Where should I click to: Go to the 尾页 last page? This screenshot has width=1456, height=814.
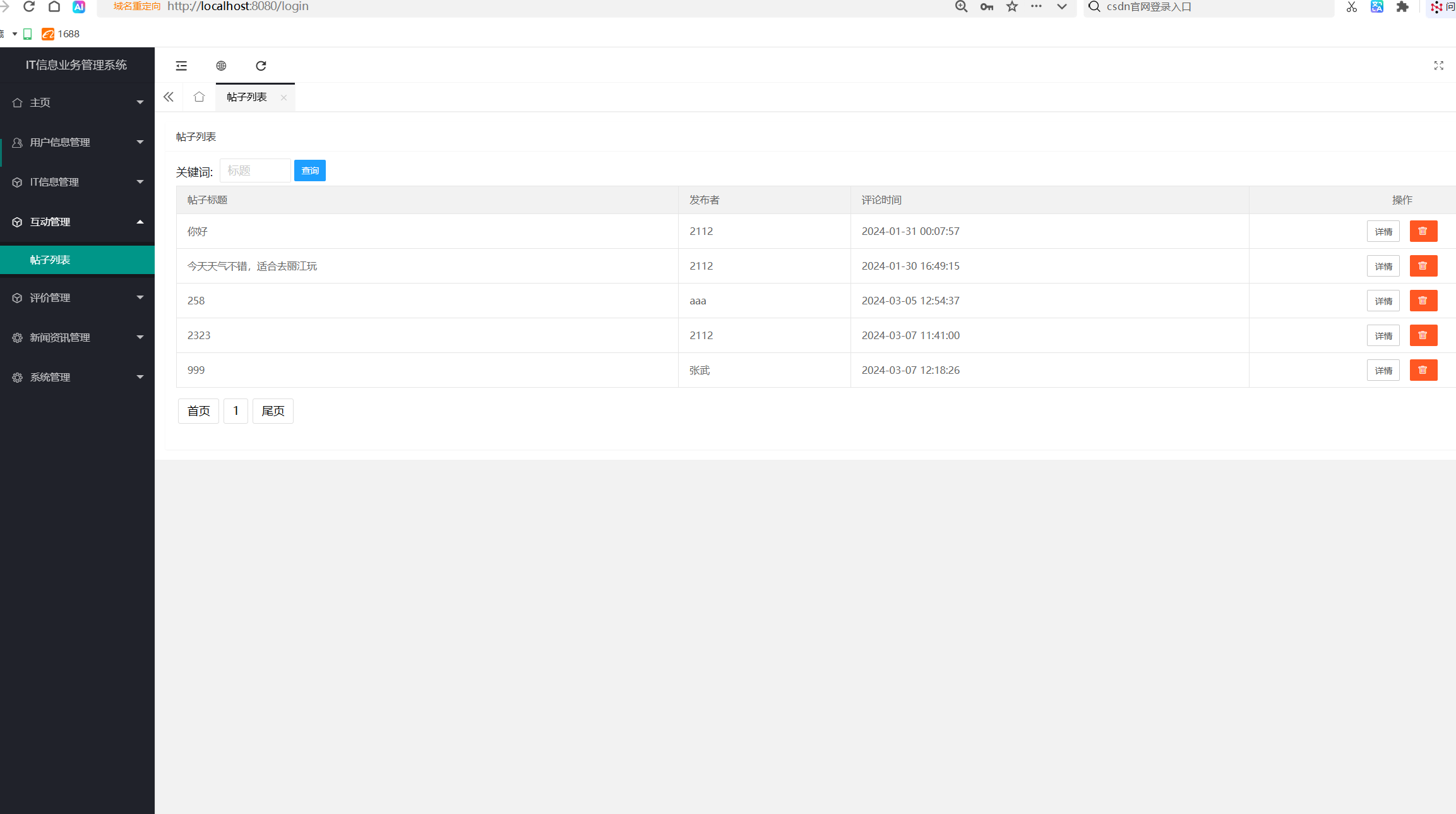[273, 411]
